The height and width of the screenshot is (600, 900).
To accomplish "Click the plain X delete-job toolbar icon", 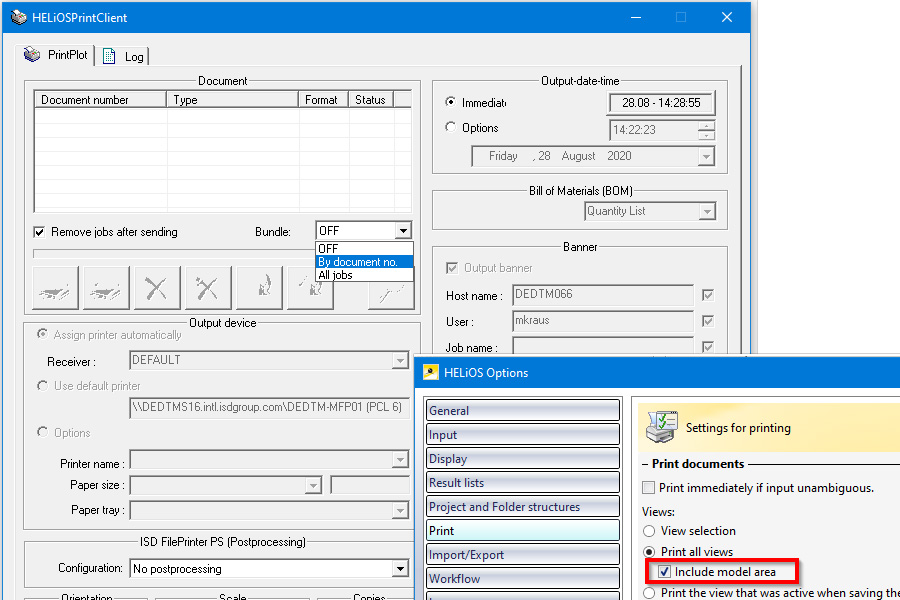I will tap(157, 288).
